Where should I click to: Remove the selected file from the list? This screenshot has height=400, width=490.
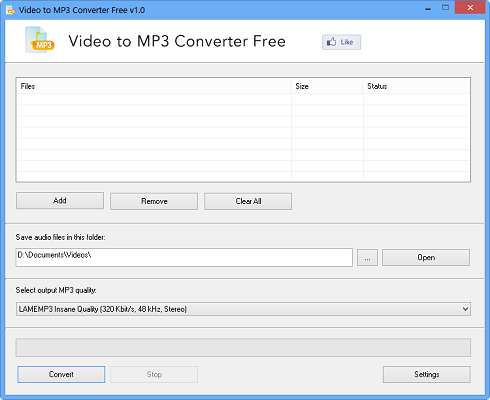(154, 201)
